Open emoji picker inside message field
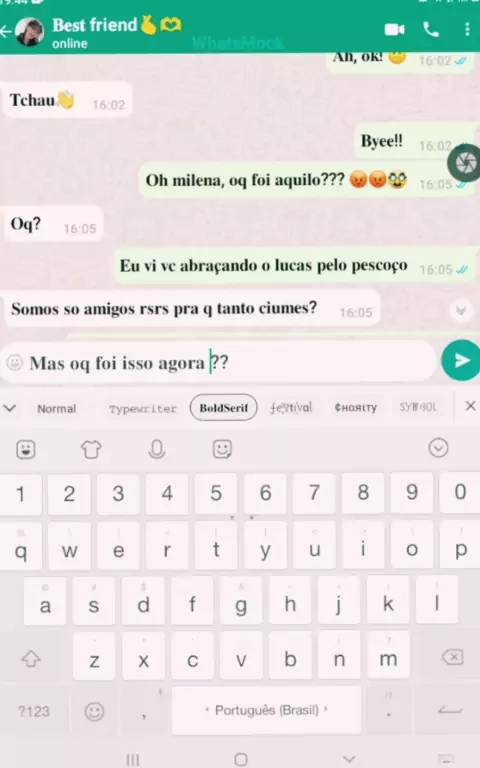Screen dimensions: 480x768 click(x=15, y=362)
